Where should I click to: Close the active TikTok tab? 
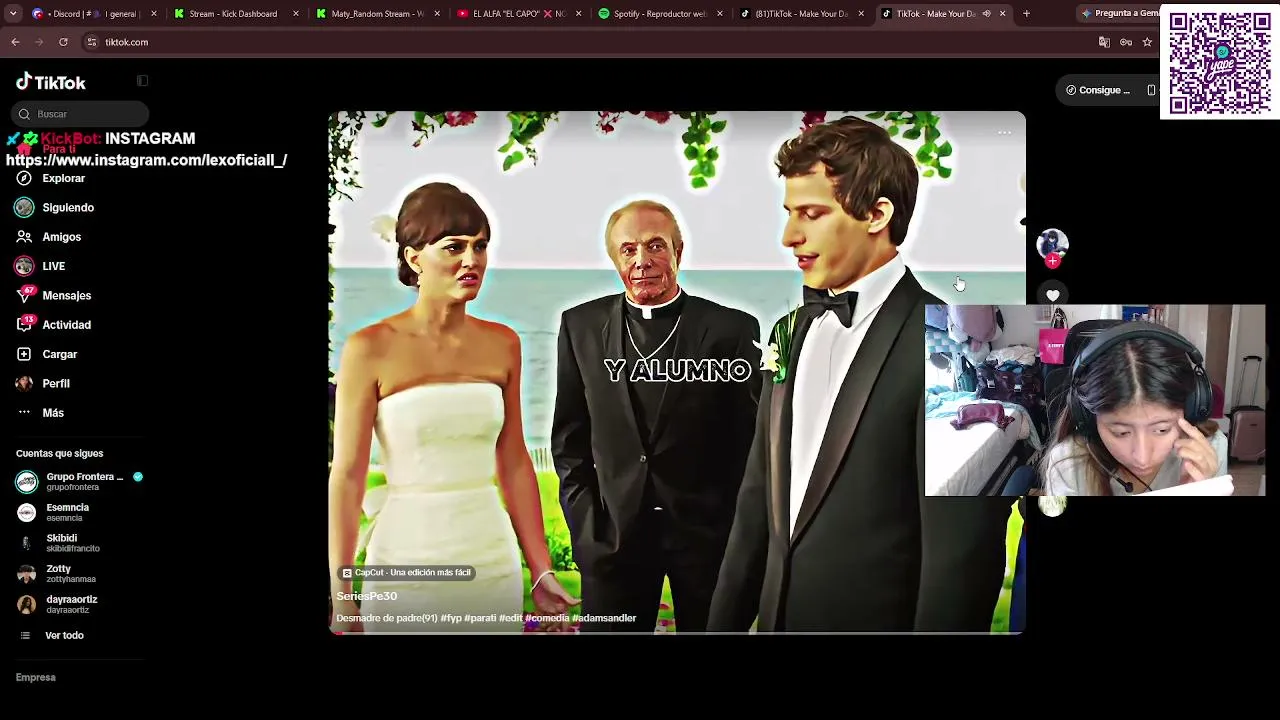[x=1002, y=14]
